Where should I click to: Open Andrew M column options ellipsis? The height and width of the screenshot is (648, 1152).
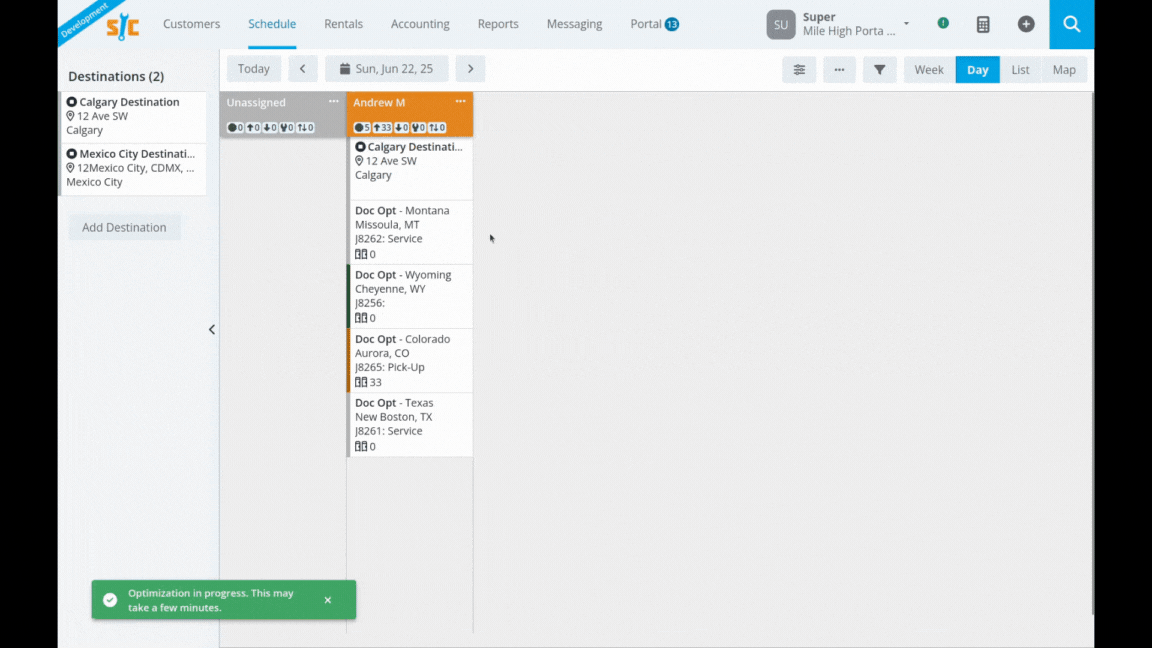coord(461,101)
